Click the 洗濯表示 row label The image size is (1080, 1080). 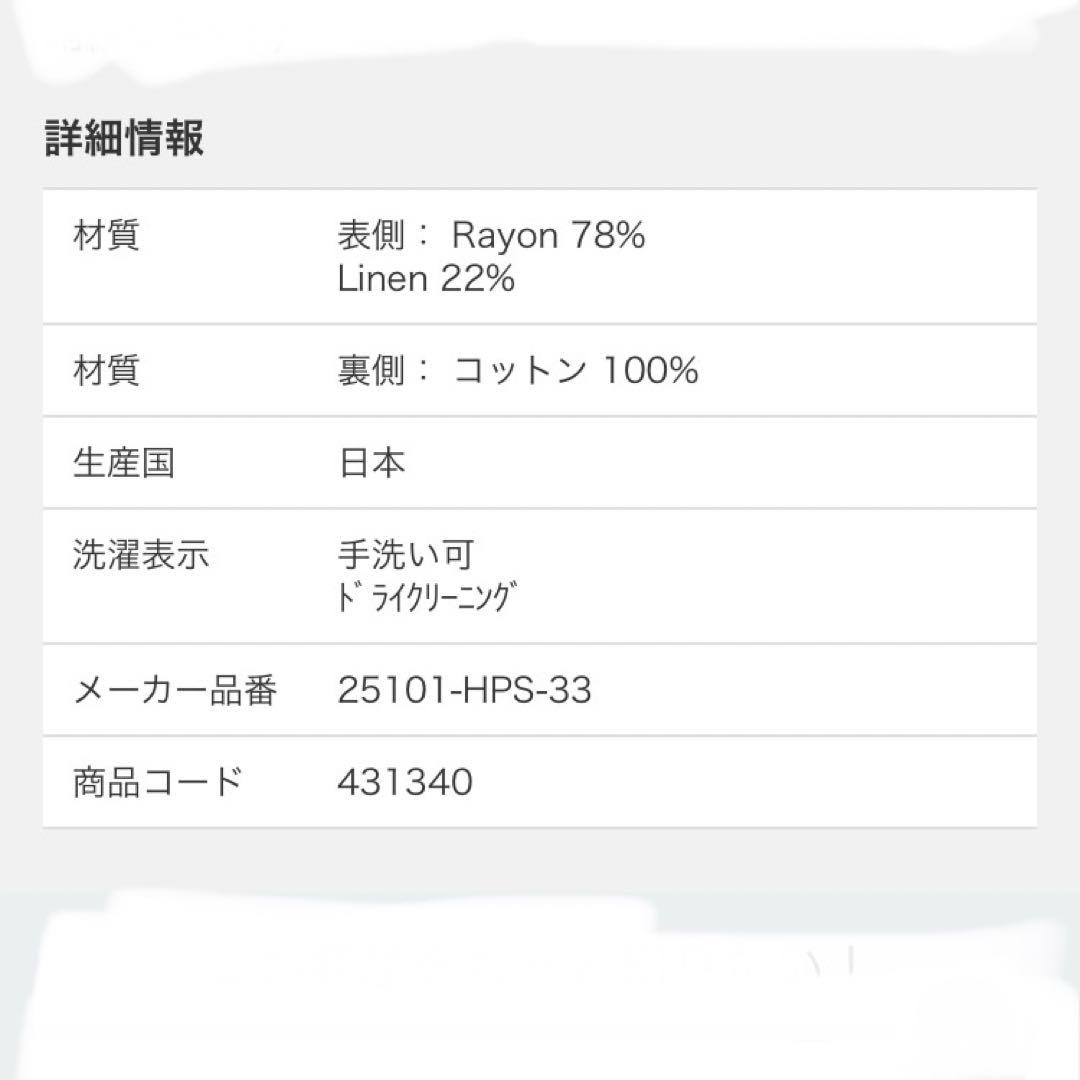click(141, 555)
